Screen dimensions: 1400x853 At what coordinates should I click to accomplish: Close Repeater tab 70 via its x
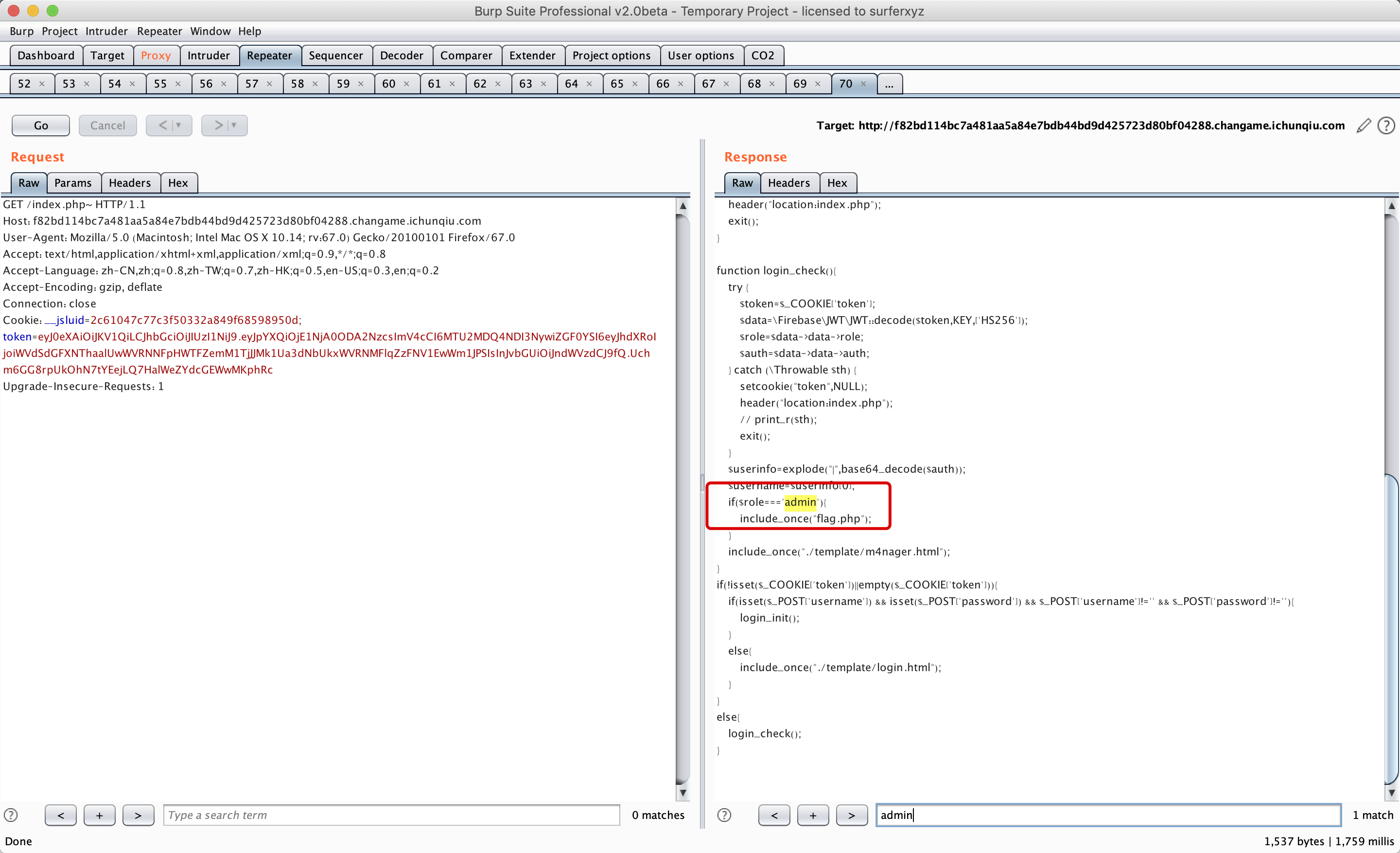(x=863, y=84)
